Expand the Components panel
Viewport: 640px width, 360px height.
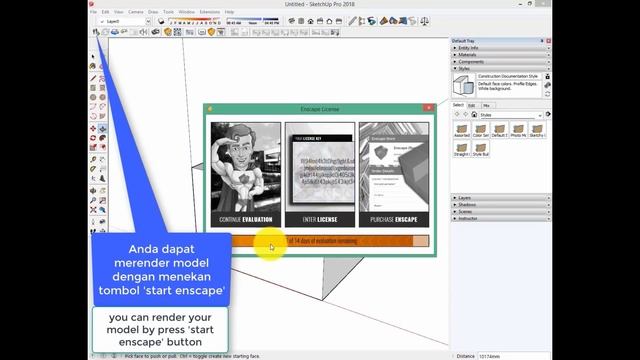(x=501, y=62)
